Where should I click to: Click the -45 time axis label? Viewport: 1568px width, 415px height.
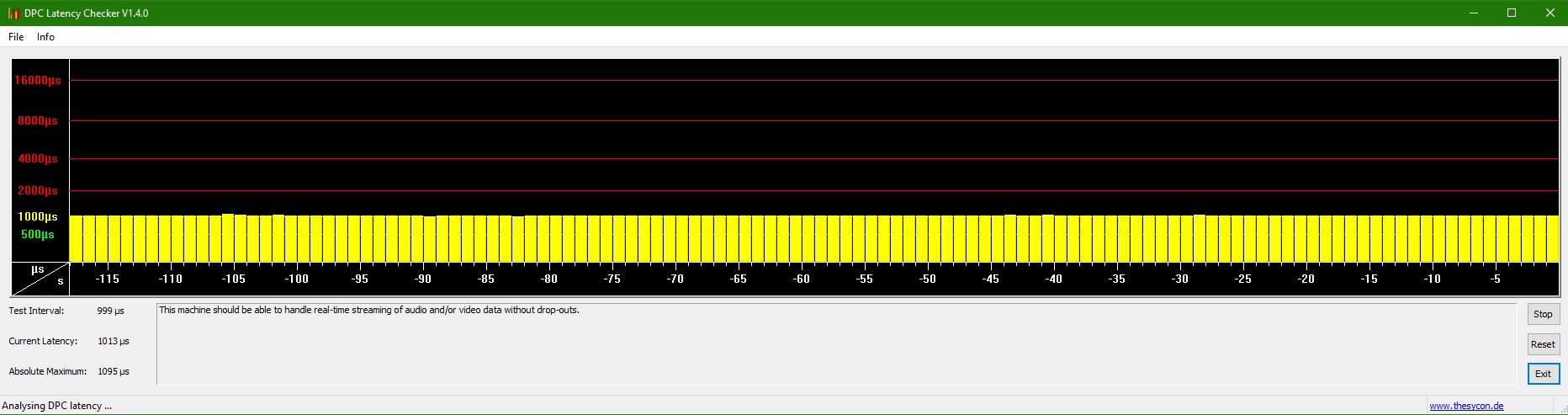click(x=990, y=279)
